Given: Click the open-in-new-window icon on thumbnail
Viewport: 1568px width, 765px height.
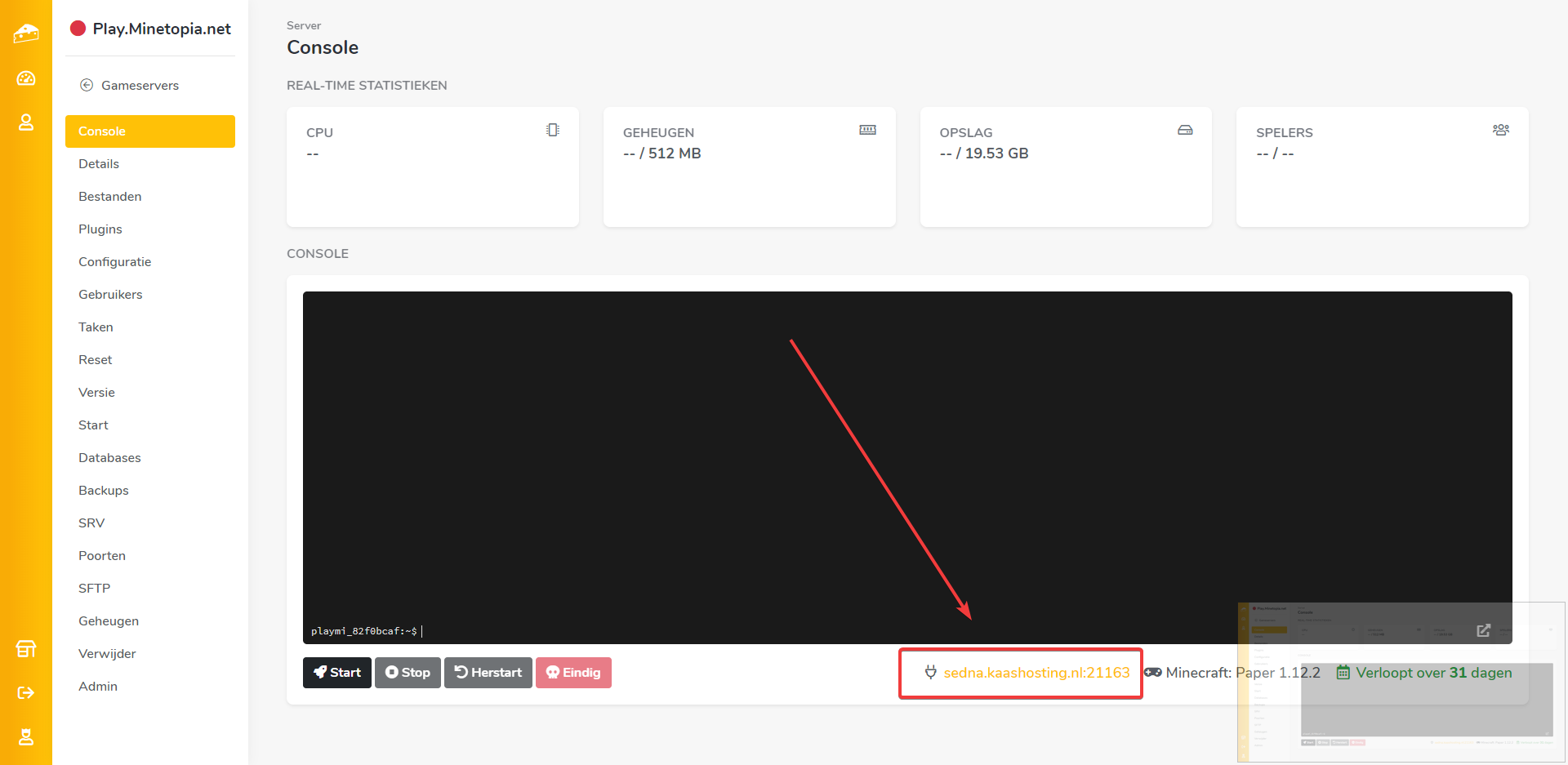Looking at the screenshot, I should [1483, 630].
